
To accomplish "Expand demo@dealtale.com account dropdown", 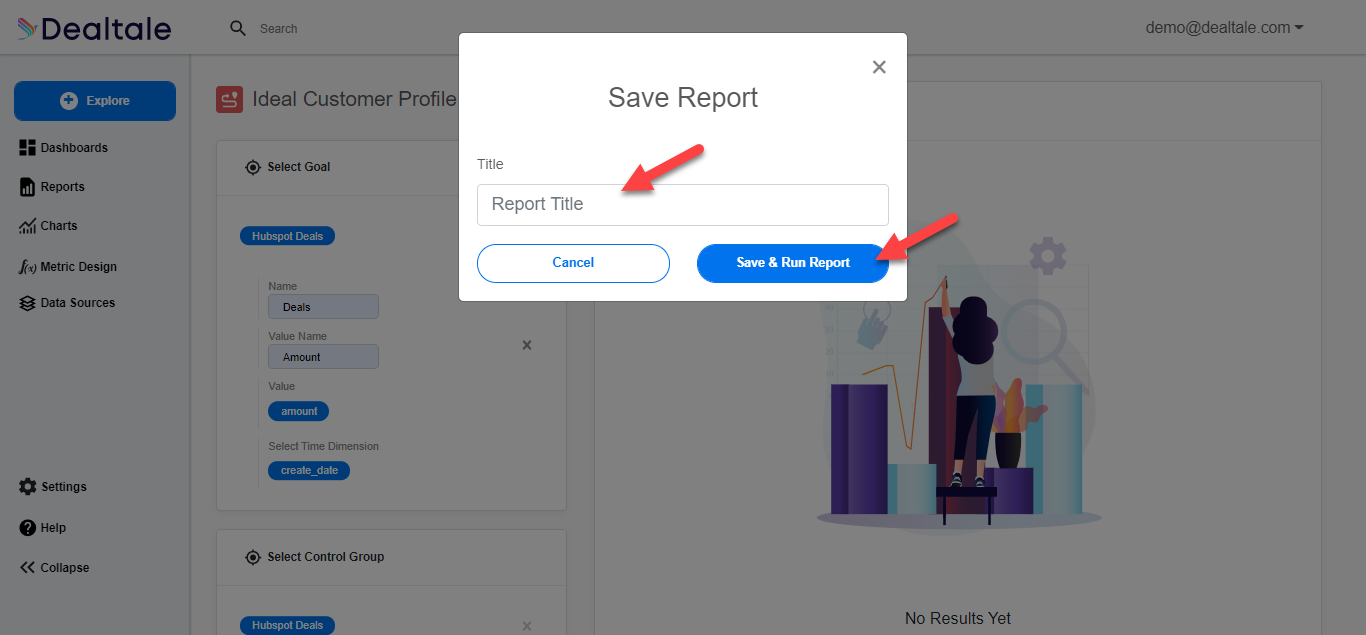I will pyautogui.click(x=1224, y=28).
